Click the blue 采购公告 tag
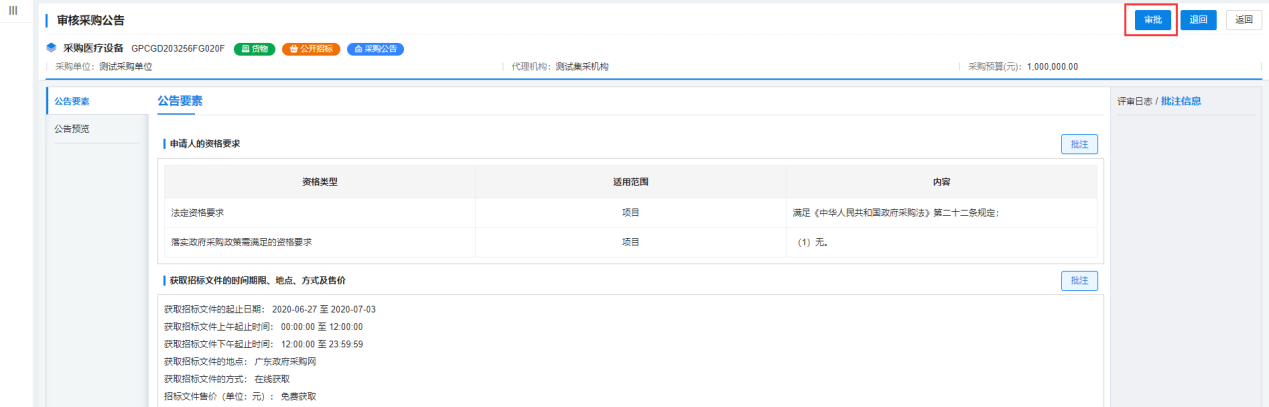1269x407 pixels. (375, 48)
